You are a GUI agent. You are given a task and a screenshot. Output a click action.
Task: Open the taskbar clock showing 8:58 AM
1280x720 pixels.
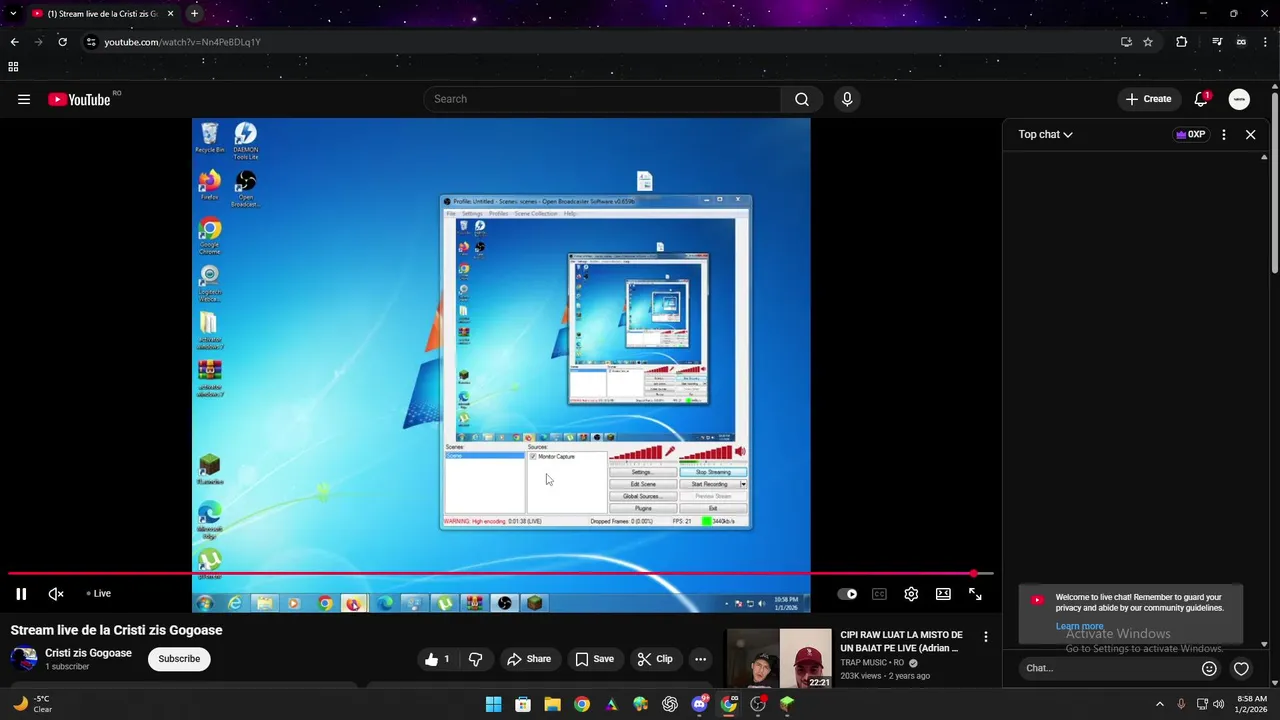pyautogui.click(x=1252, y=704)
